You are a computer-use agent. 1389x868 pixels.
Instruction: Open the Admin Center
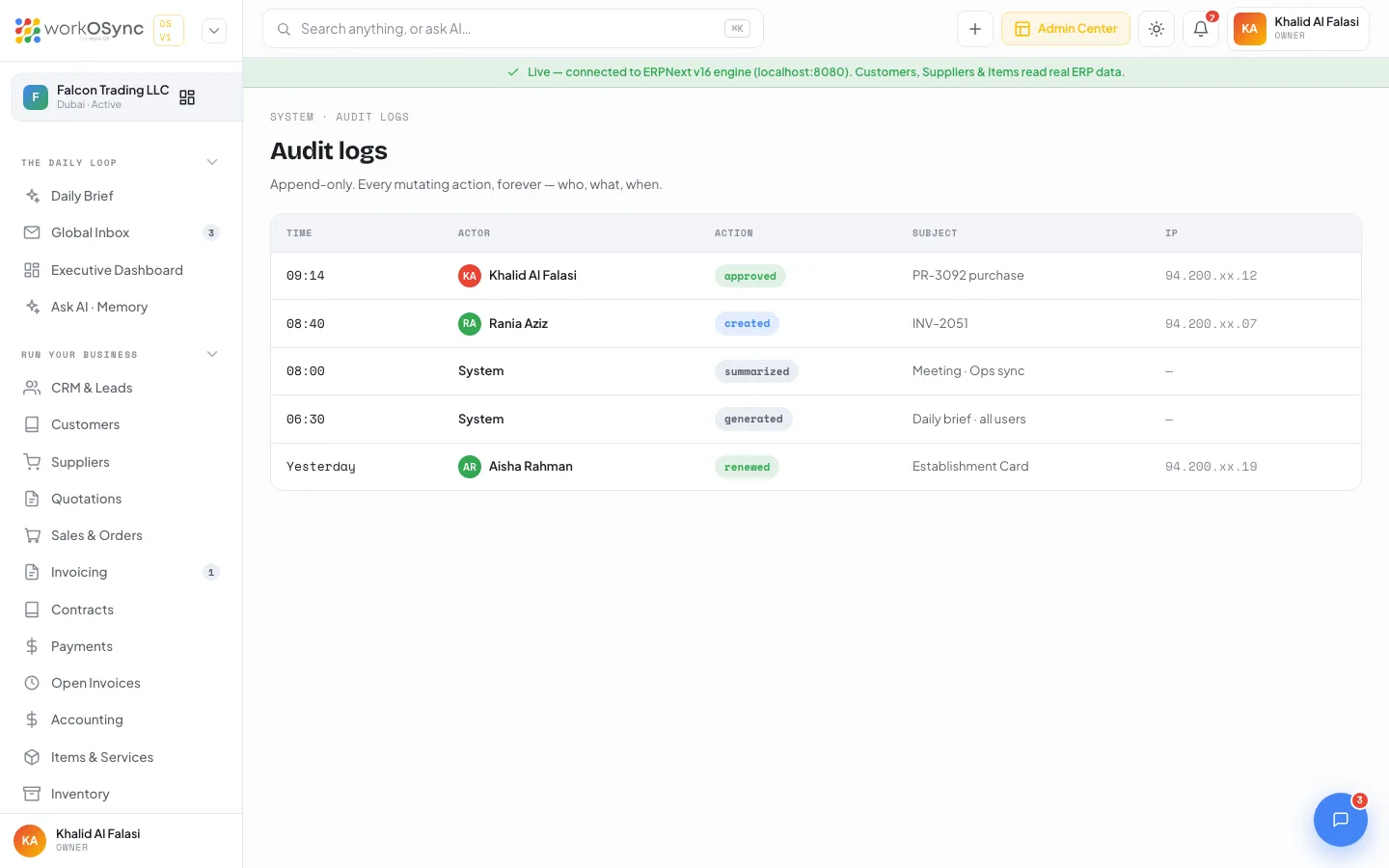click(x=1066, y=29)
